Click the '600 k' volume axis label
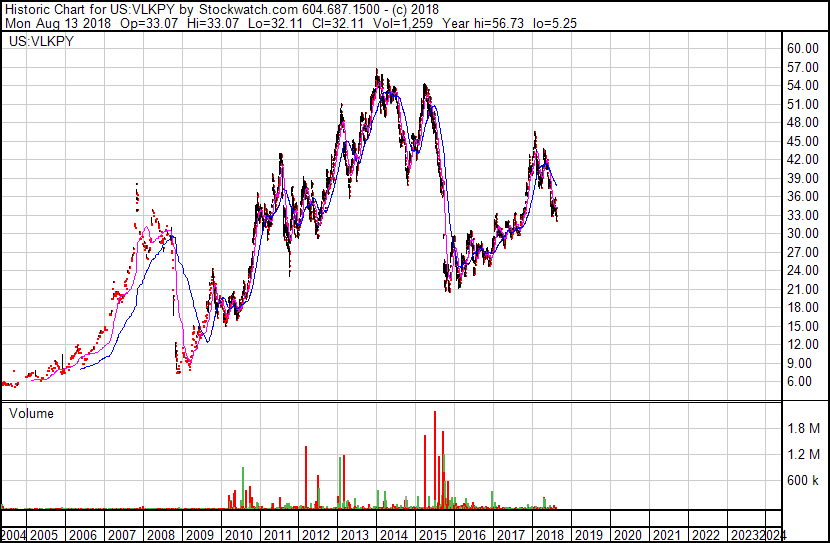This screenshot has width=830, height=543. pyautogui.click(x=802, y=480)
